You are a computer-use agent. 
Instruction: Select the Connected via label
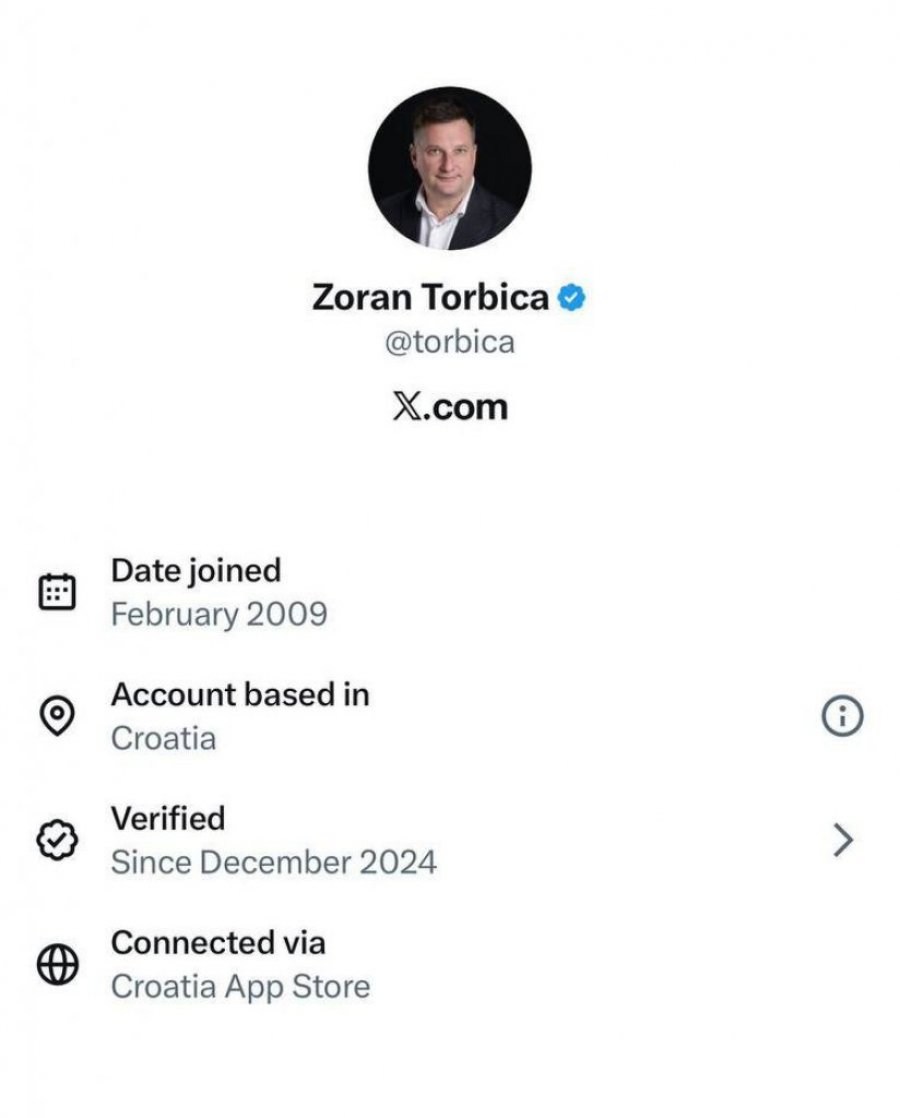tap(218, 943)
